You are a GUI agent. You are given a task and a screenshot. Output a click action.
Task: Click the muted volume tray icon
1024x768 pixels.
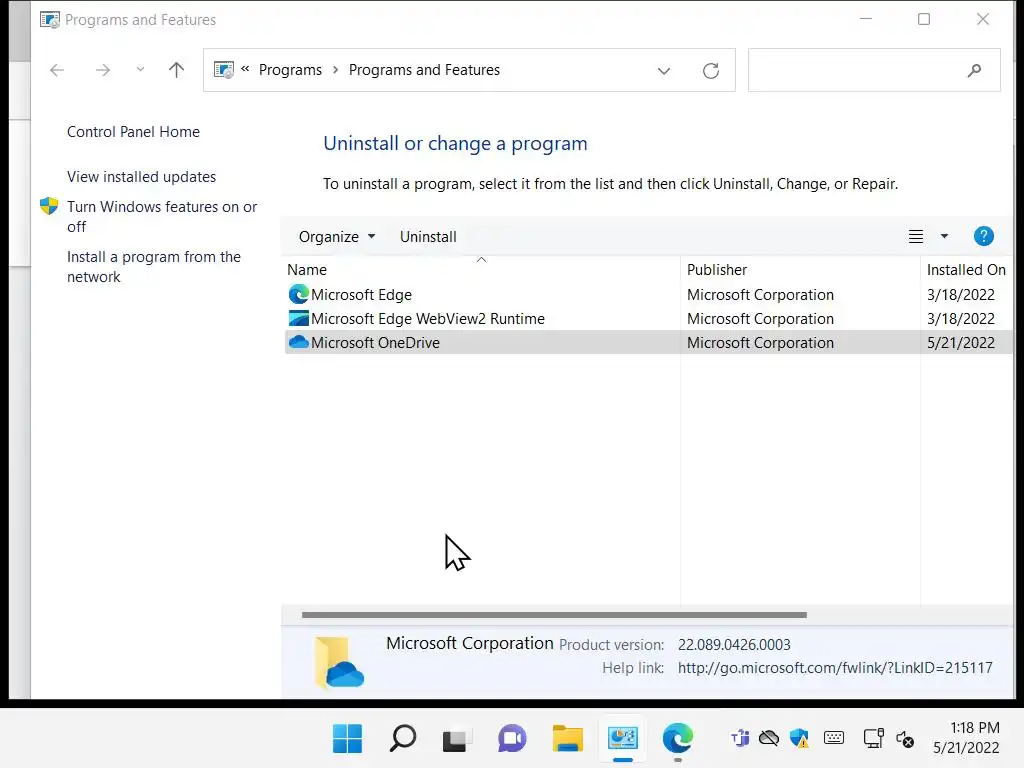904,739
